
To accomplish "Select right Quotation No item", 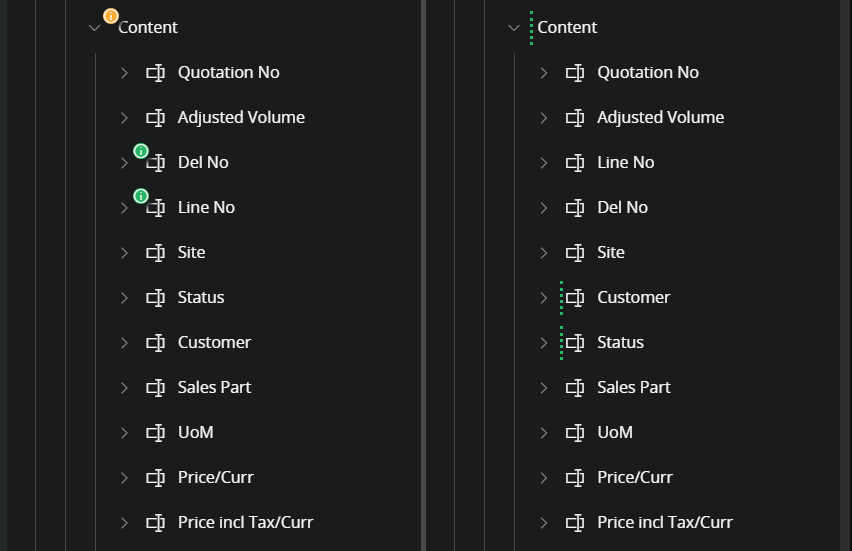I will tap(648, 73).
